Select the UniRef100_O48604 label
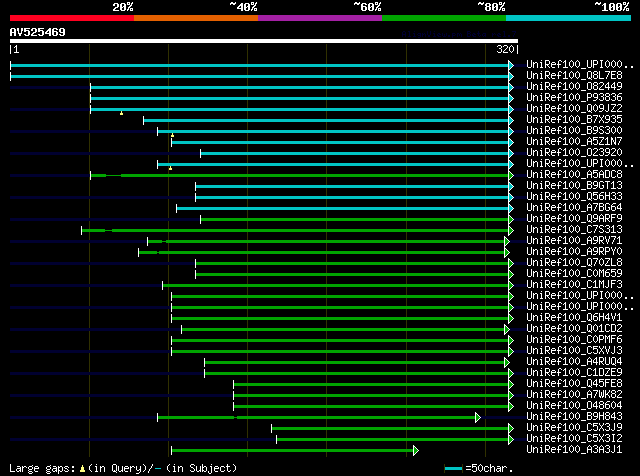640x476 pixels. [574, 406]
